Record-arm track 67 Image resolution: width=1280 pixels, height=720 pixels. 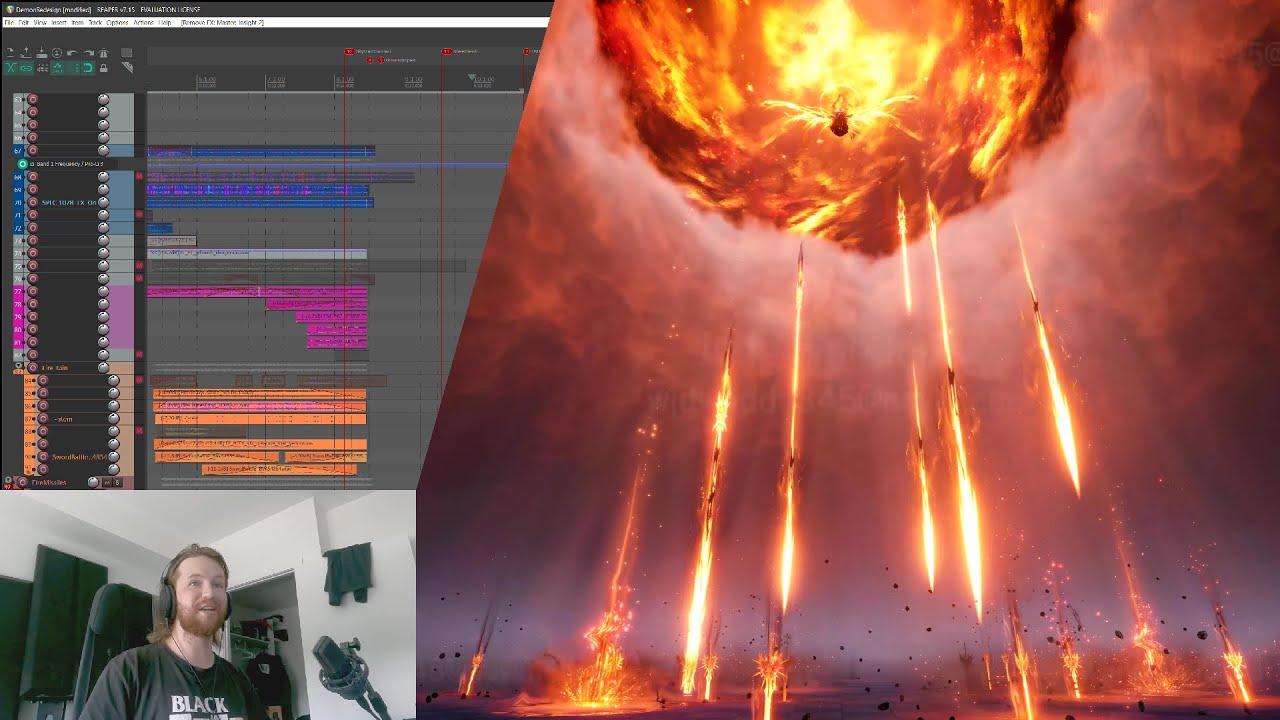(x=32, y=151)
